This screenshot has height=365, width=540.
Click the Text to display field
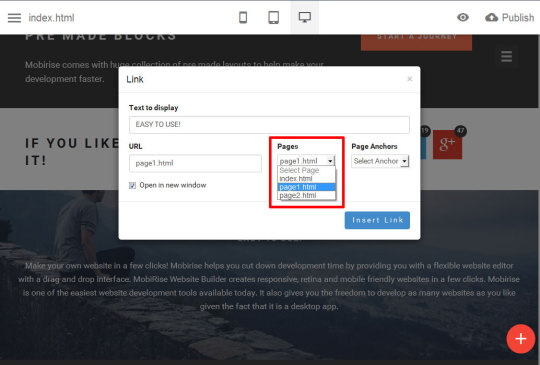click(x=269, y=125)
